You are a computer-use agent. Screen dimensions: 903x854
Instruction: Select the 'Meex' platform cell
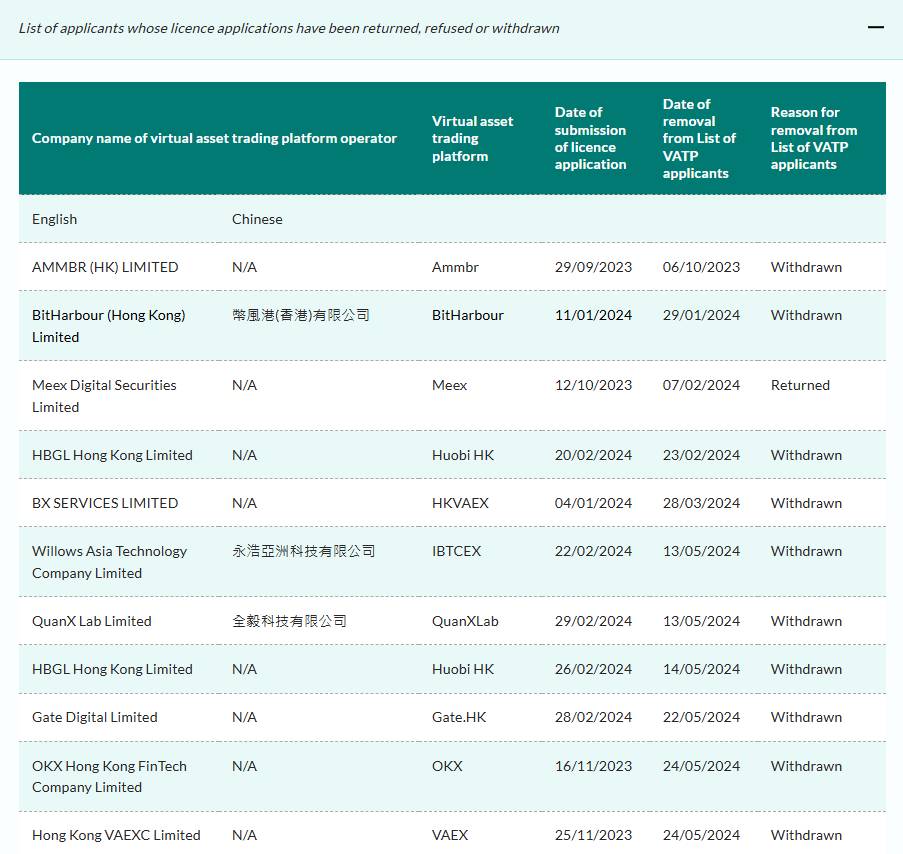(x=449, y=385)
